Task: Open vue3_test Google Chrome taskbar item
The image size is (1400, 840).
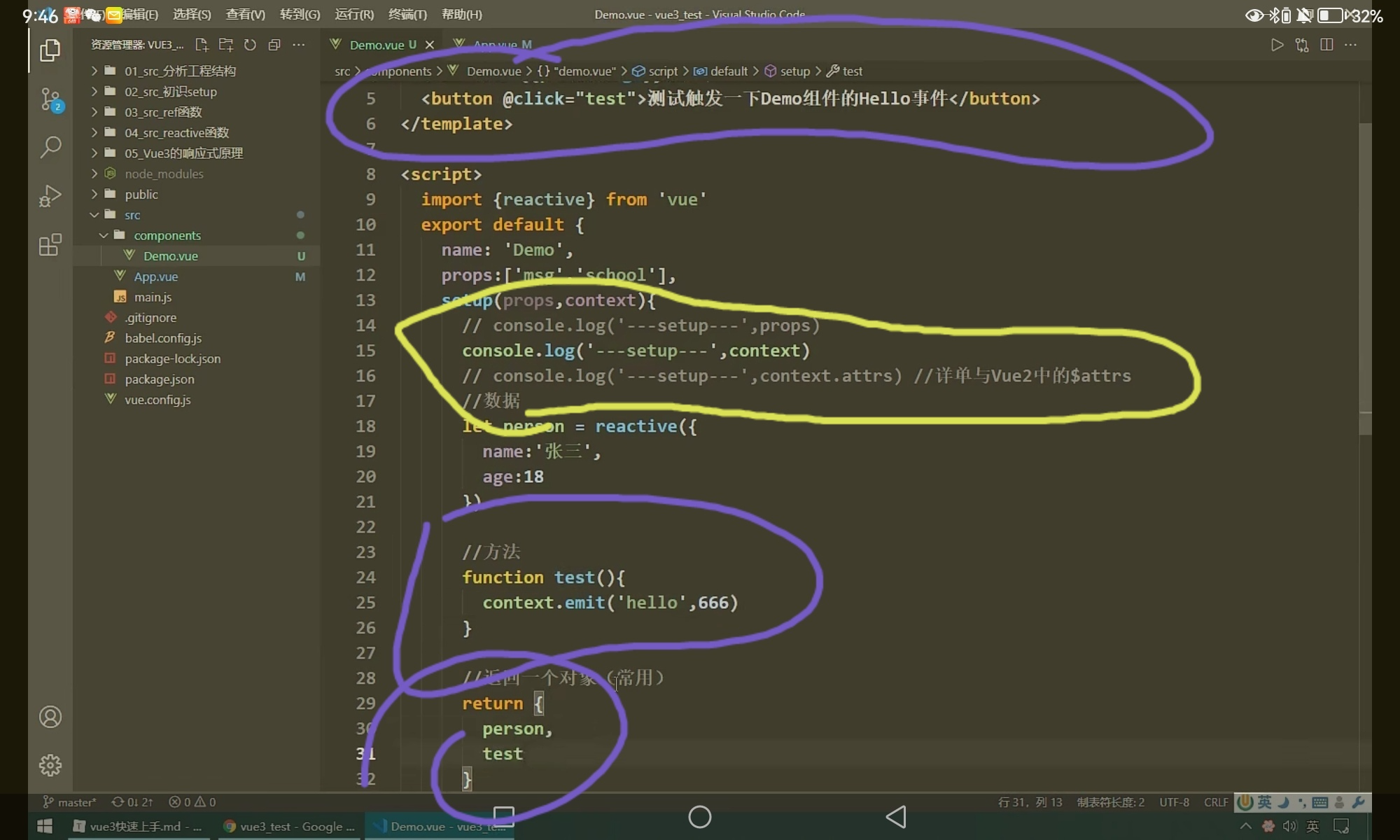Action: [x=290, y=827]
